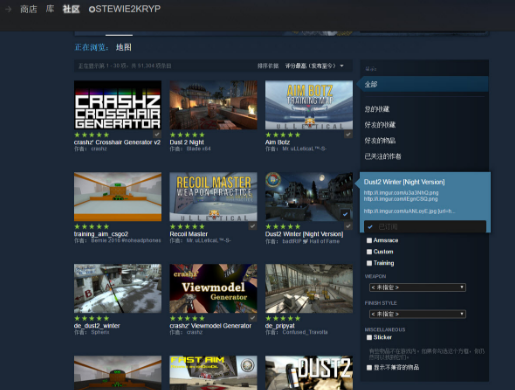
Task: Click the Aim Botz title link
Action: [x=277, y=142]
